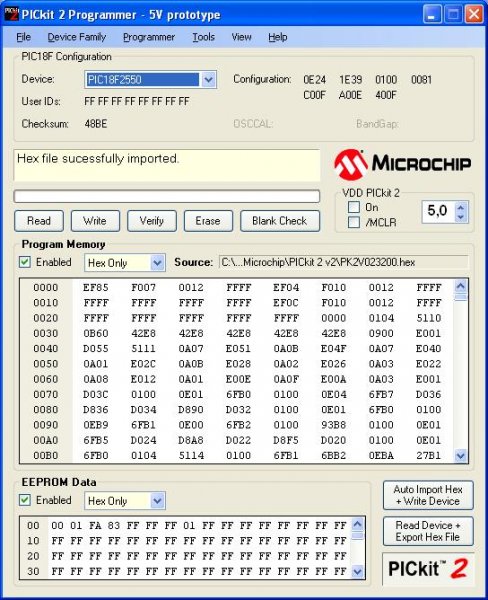Toggle EEPROM Data Enabled checkbox
Viewport: 488px width, 600px height.
tap(25, 500)
